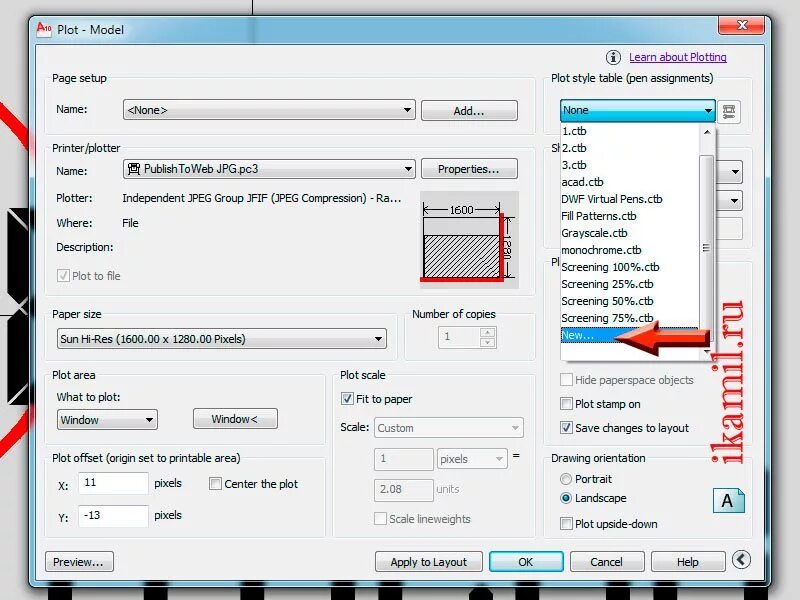The height and width of the screenshot is (600, 800).
Task: Click the 2.08 units field
Action: [x=404, y=489]
